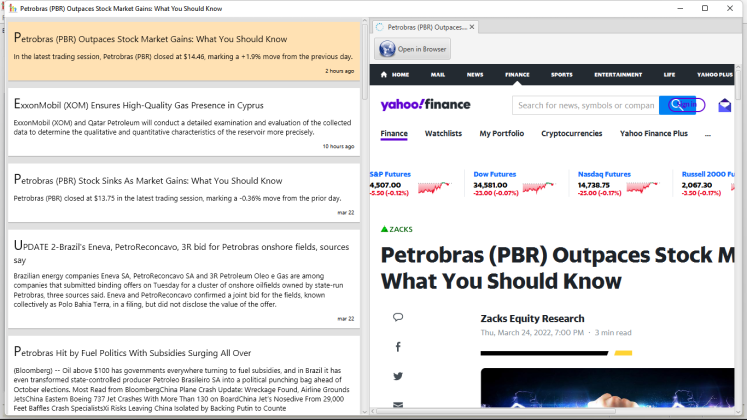Click the Home house icon in Yahoo nav

(x=384, y=74)
